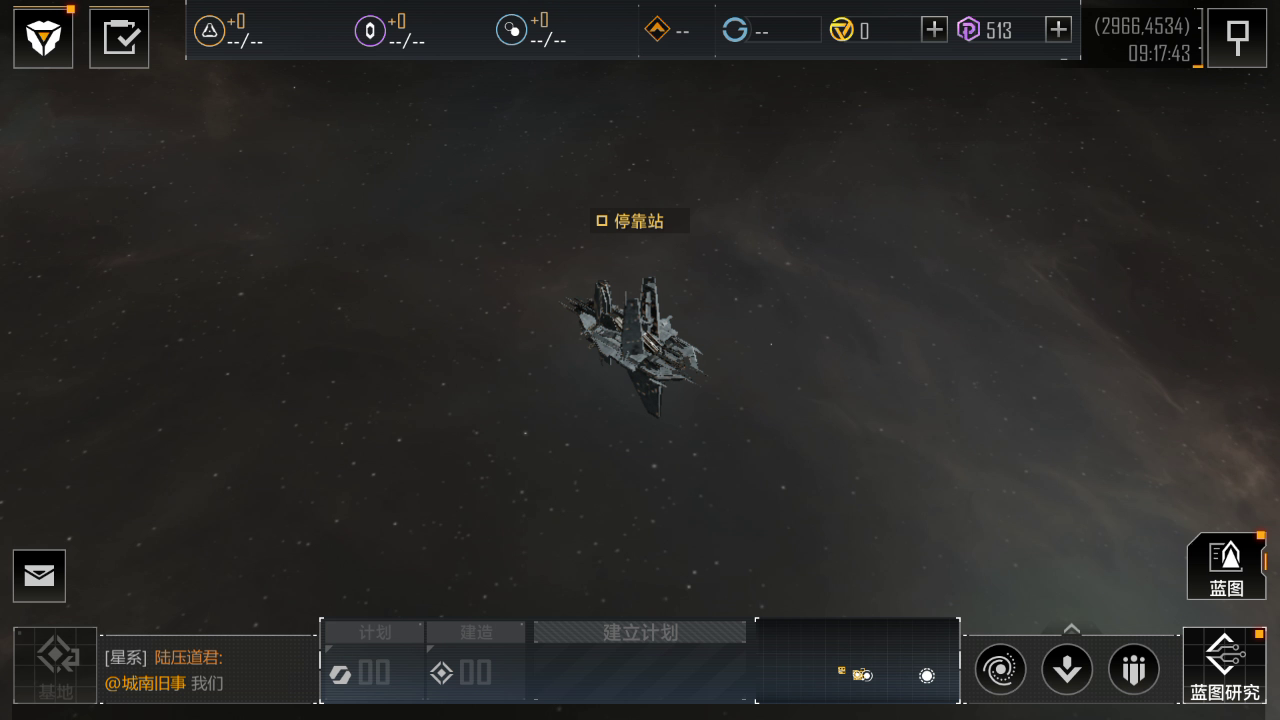Select the 建造 tab

pyautogui.click(x=476, y=632)
